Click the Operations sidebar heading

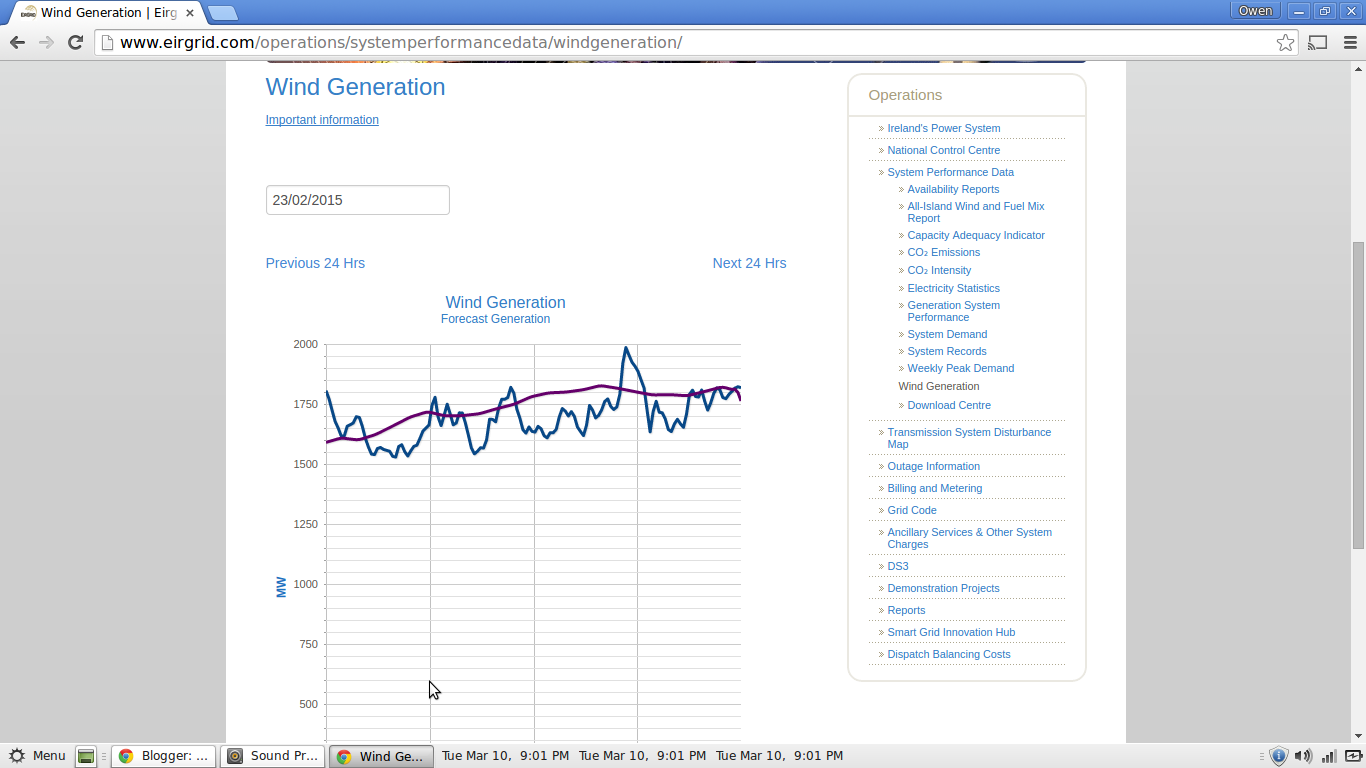pos(905,95)
